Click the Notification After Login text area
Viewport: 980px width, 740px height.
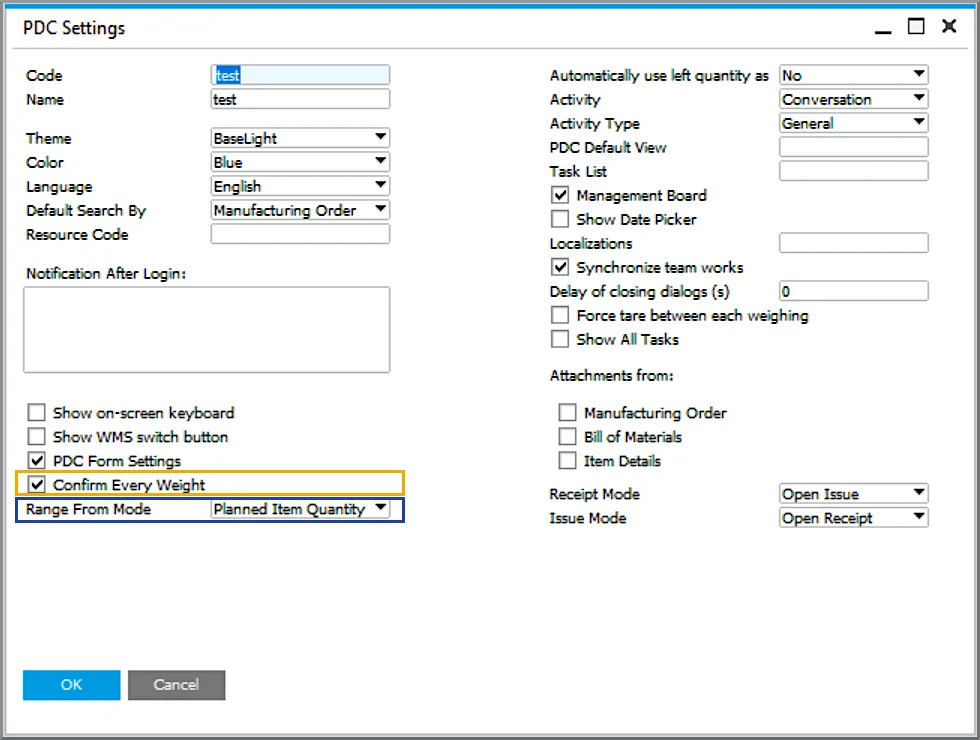tap(206, 329)
